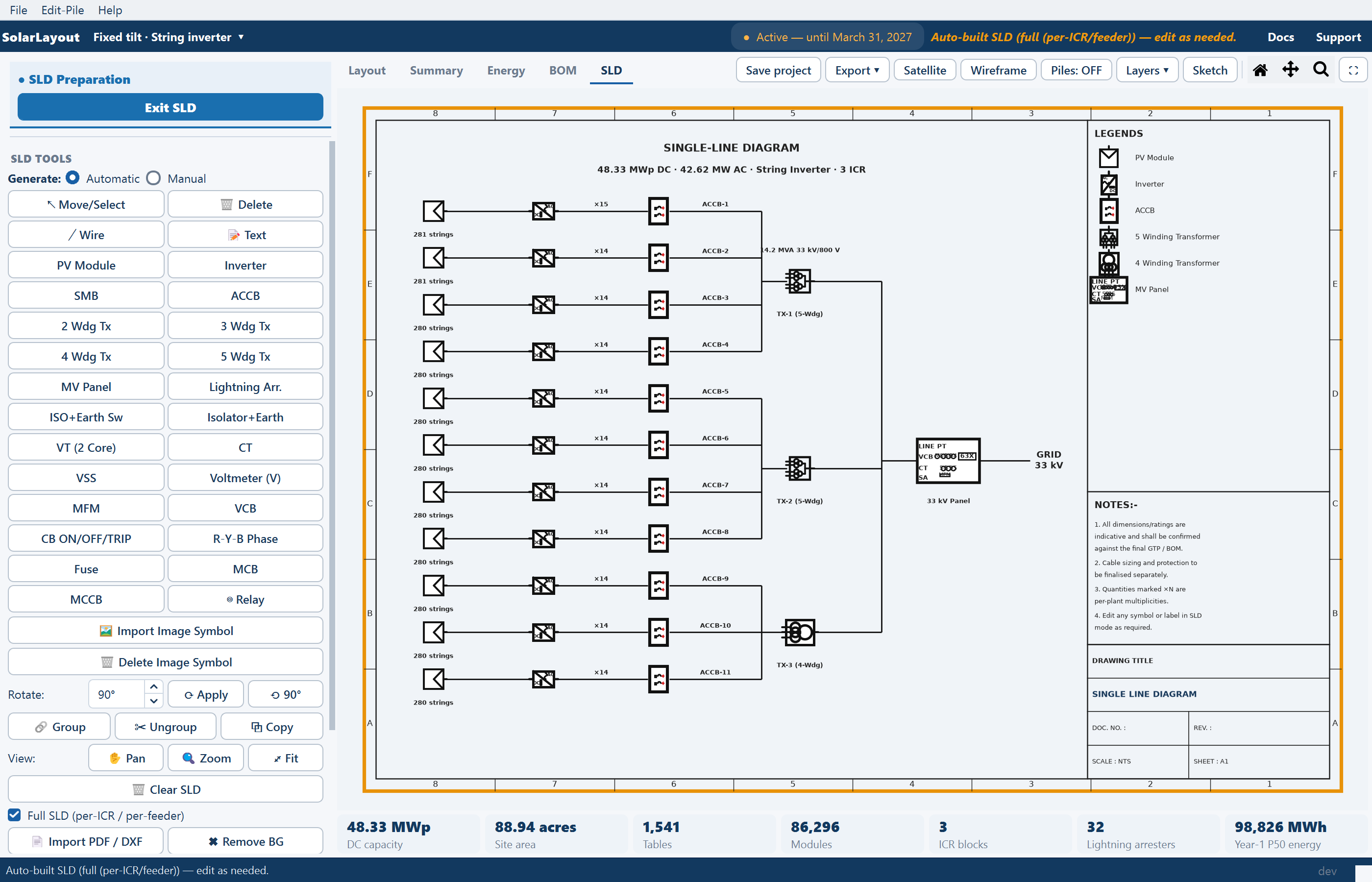1372x882 pixels.
Task: Open the File menu
Action: tap(18, 10)
